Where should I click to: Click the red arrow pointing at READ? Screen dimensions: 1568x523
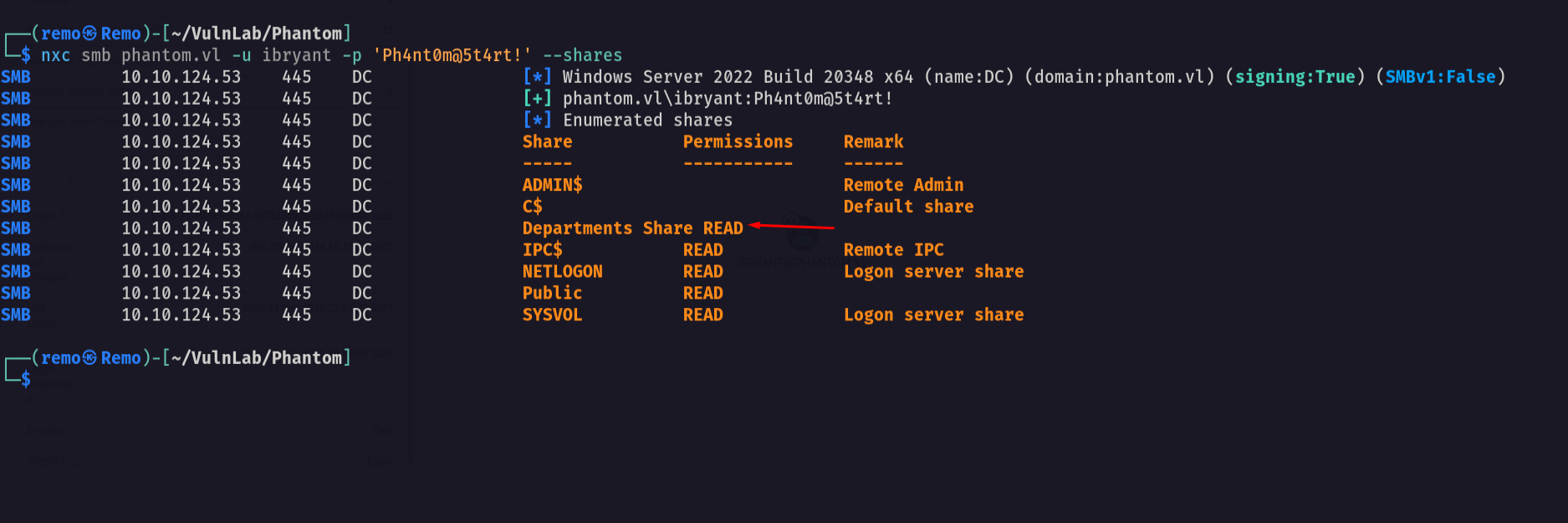pos(791,226)
